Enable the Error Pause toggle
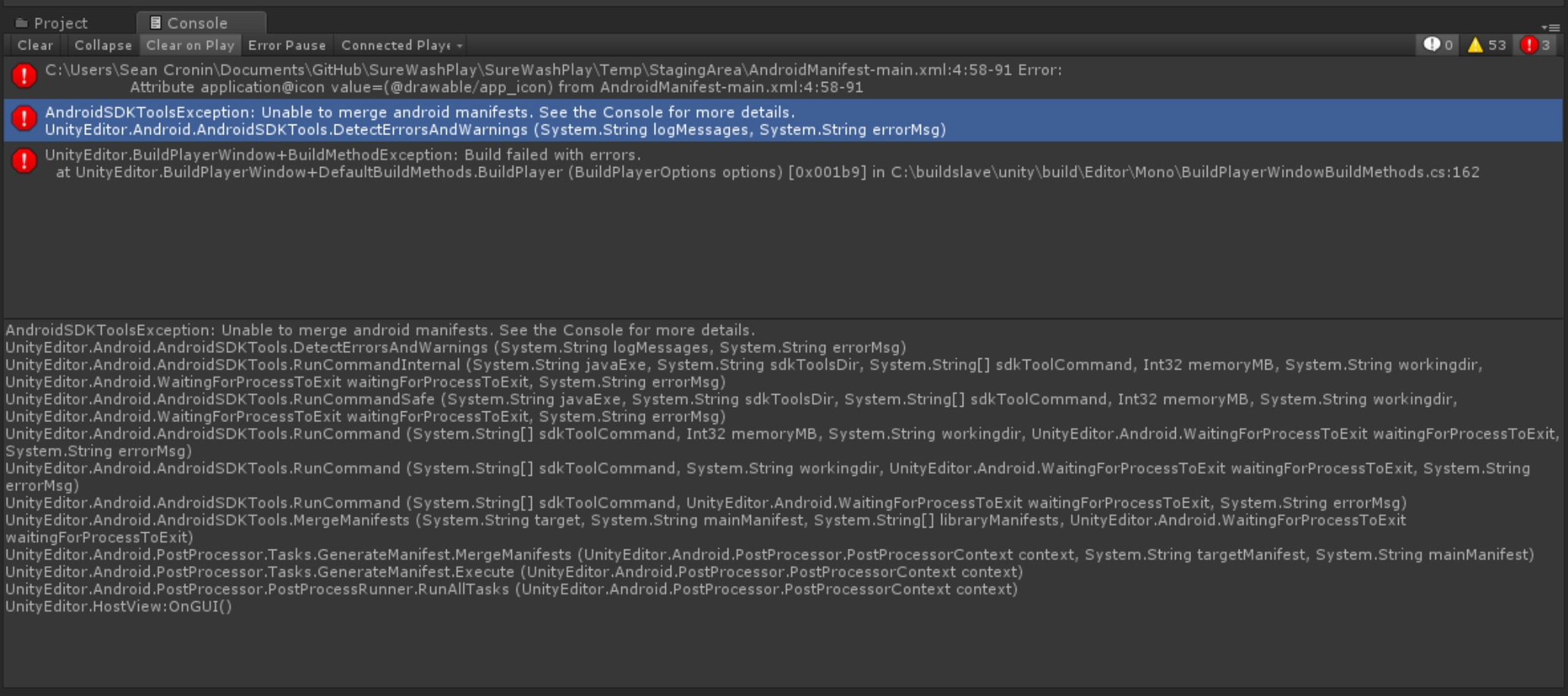Screen dimensions: 1568x696 pos(287,46)
